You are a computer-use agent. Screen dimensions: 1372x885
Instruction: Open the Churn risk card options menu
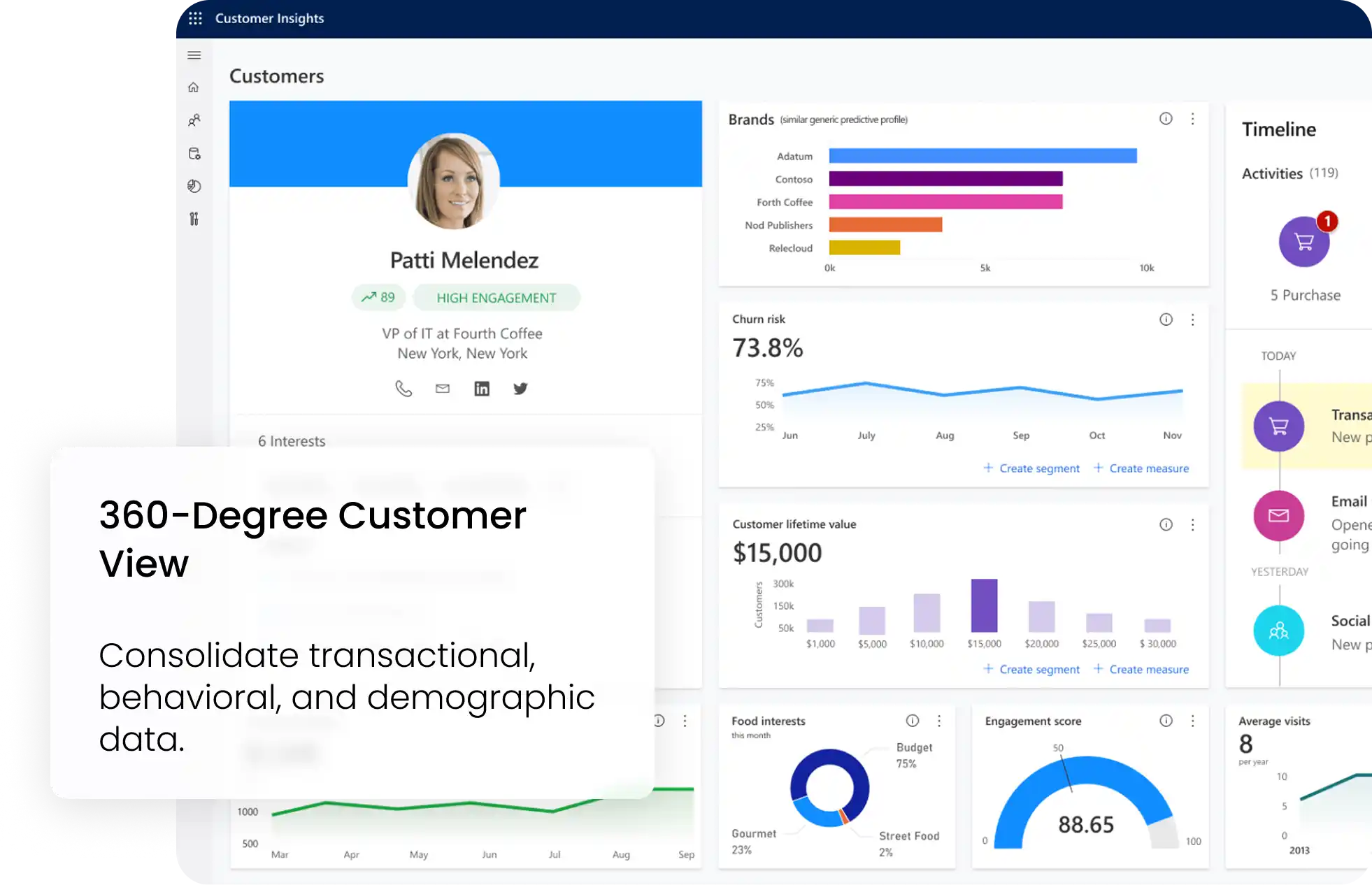[1193, 320]
